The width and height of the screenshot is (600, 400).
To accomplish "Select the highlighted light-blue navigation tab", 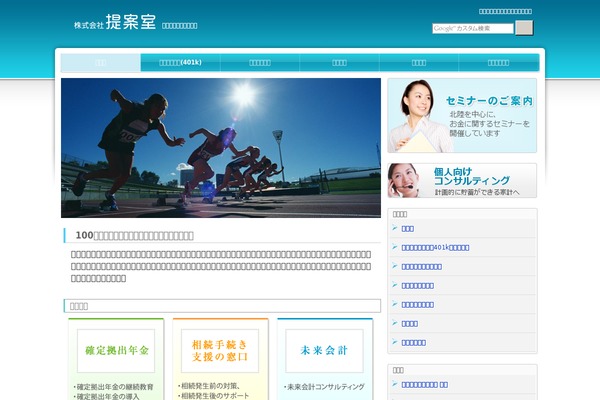I will 101,62.
